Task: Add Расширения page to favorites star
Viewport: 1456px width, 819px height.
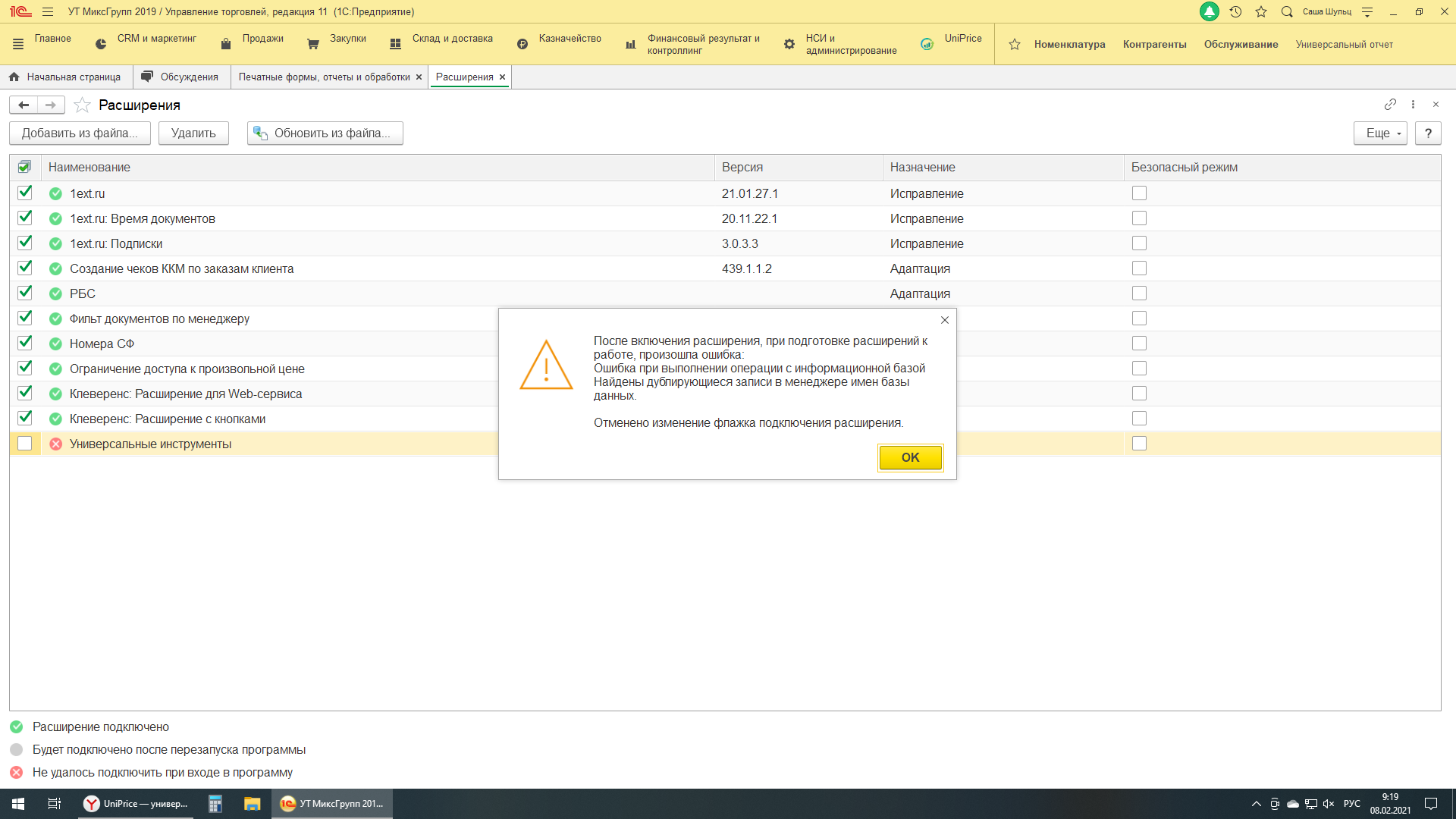Action: (x=82, y=105)
